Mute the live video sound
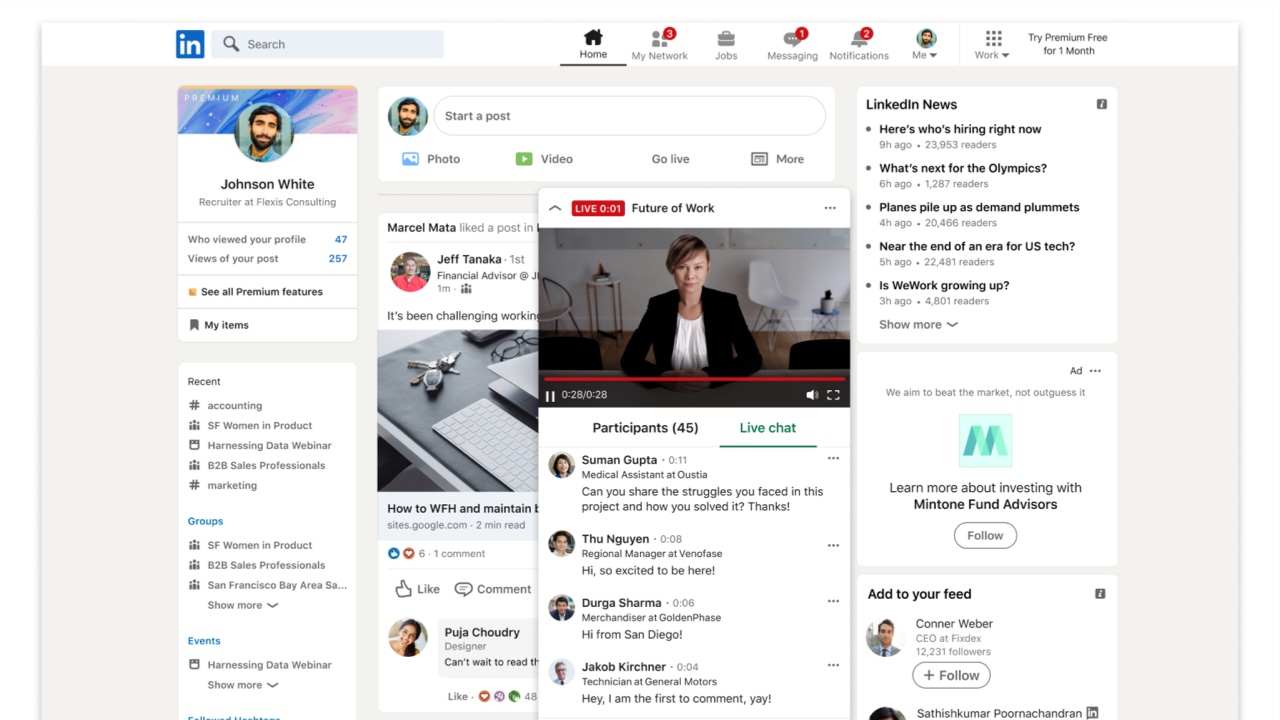The width and height of the screenshot is (1280, 720). point(812,396)
